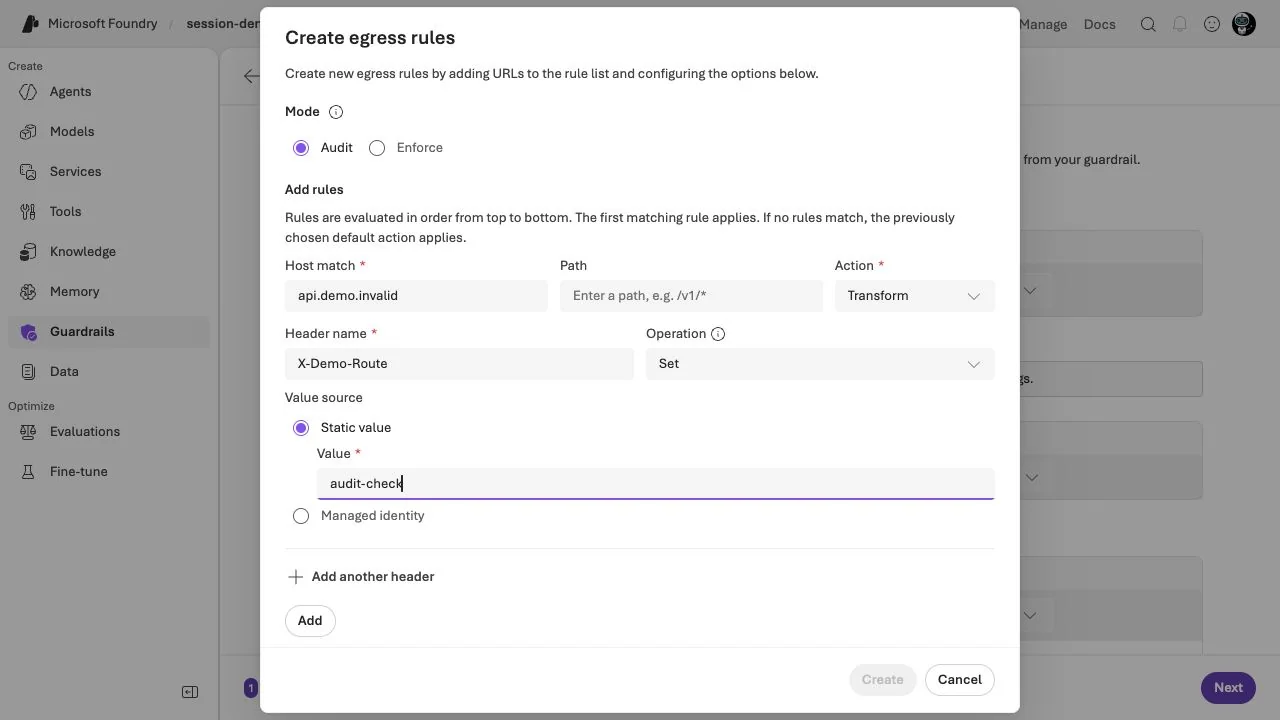This screenshot has height=720, width=1280.
Task: Open notifications bell icon
Action: [1180, 24]
